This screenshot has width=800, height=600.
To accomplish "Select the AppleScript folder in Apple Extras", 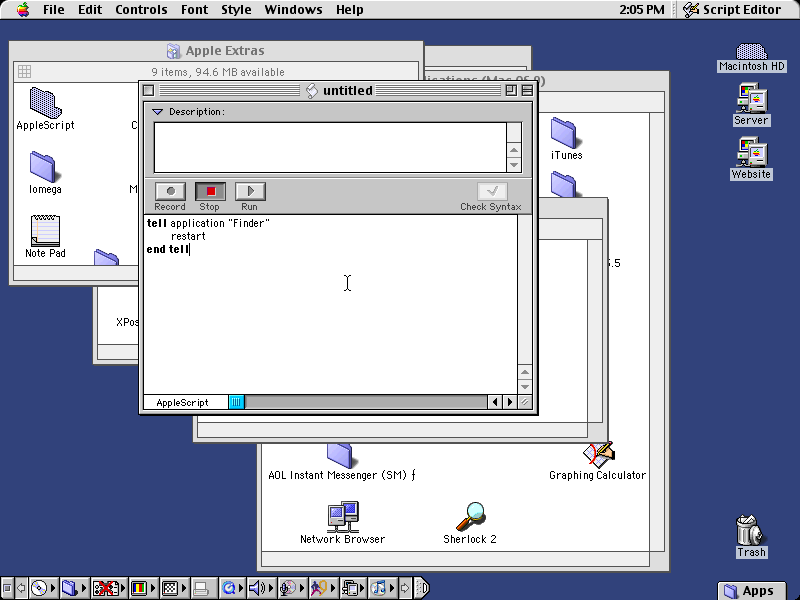I will coord(45,109).
